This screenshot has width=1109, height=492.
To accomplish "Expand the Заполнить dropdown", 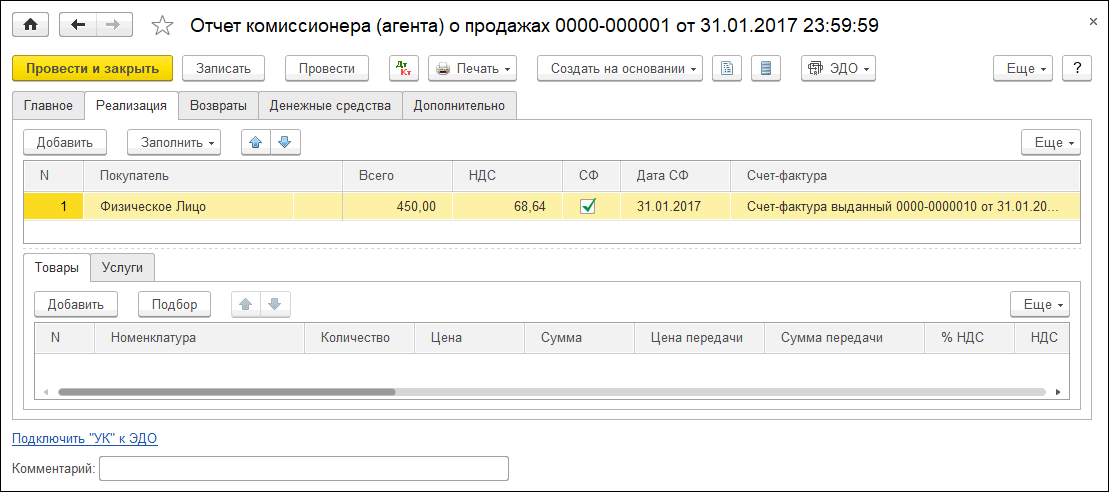I will (x=174, y=142).
